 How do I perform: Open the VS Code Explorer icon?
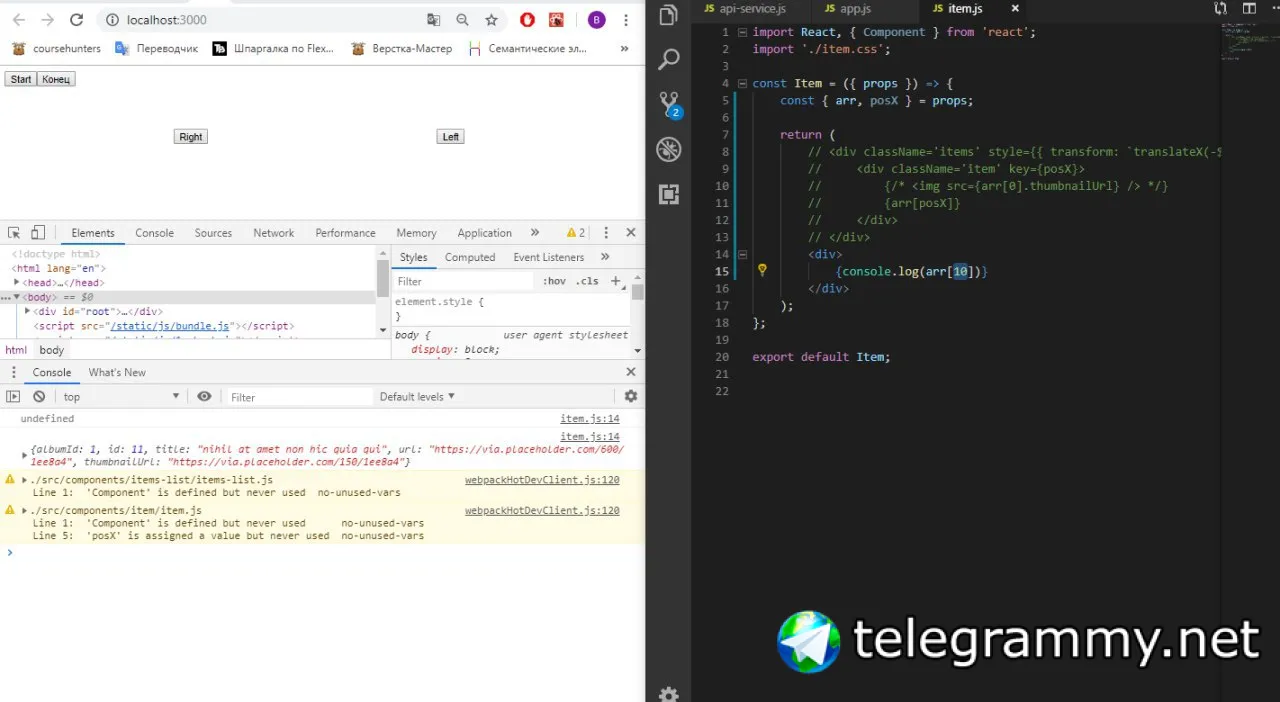(668, 14)
